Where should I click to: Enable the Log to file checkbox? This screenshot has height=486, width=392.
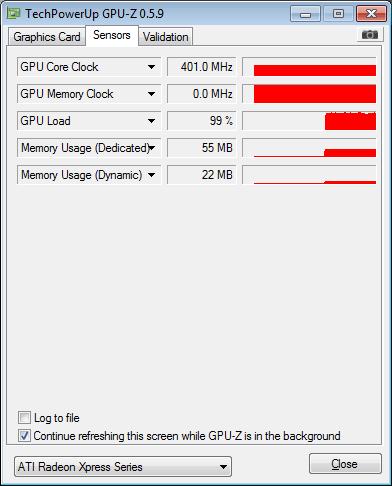point(24,418)
